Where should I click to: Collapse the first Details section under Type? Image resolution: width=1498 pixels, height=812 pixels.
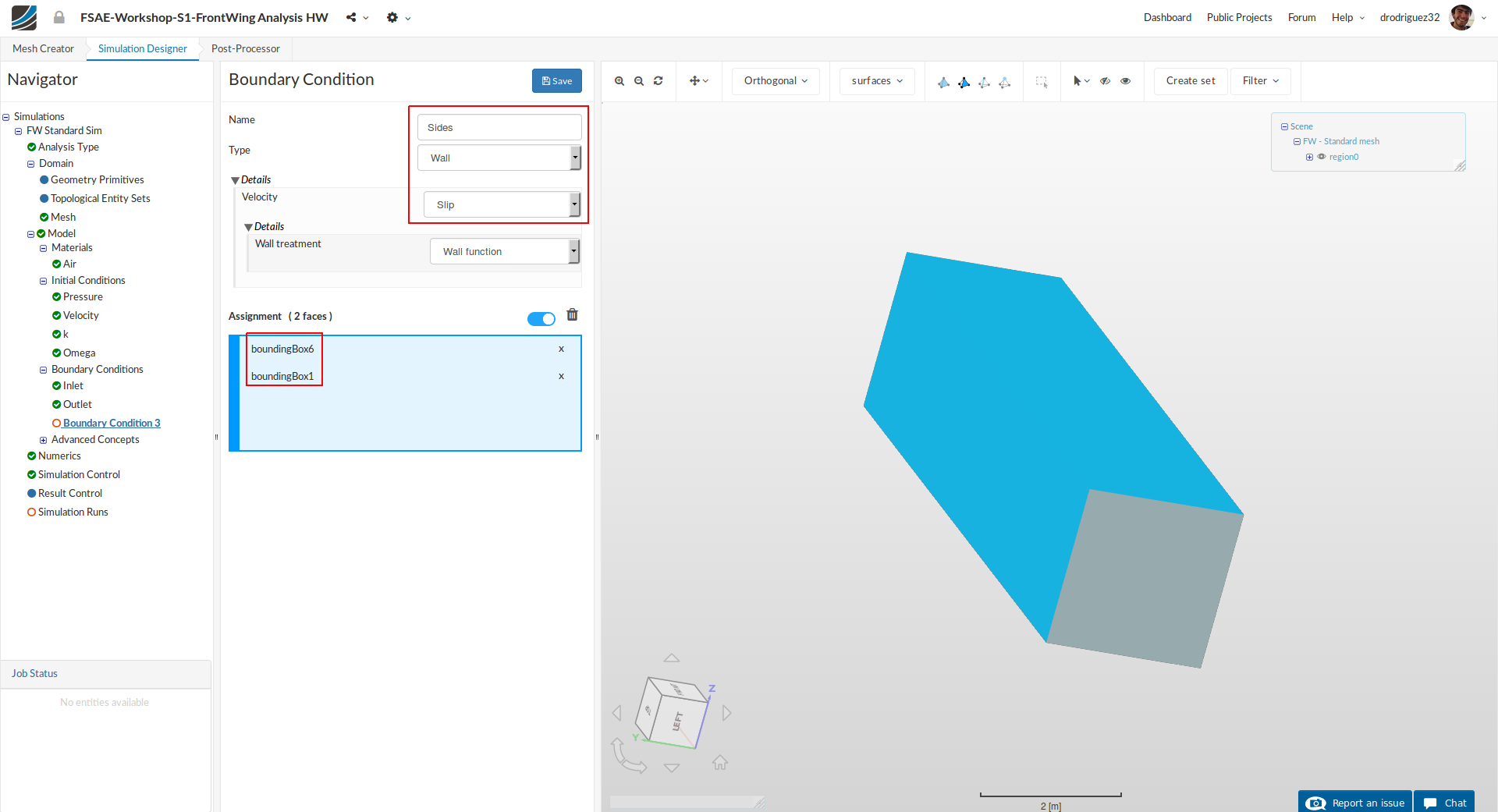236,180
